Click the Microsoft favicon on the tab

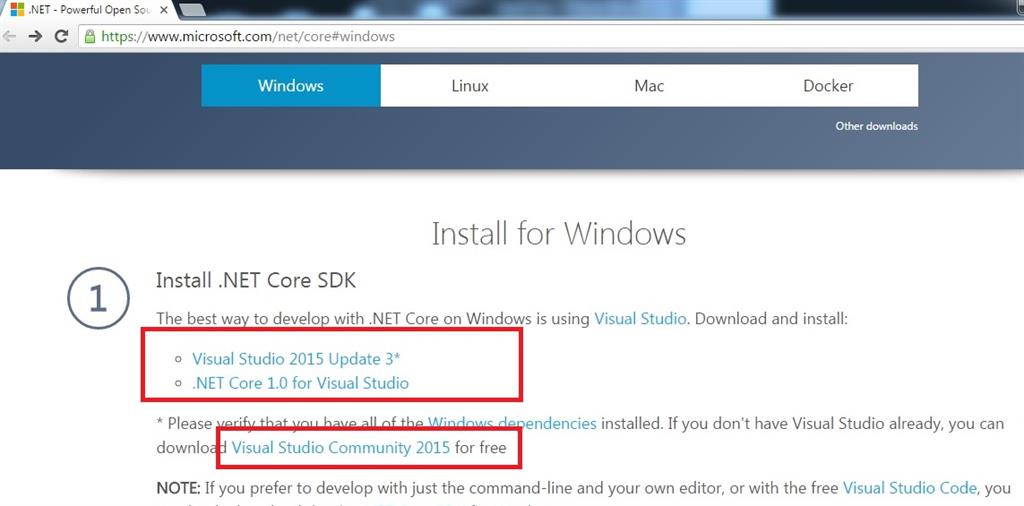click(x=17, y=10)
